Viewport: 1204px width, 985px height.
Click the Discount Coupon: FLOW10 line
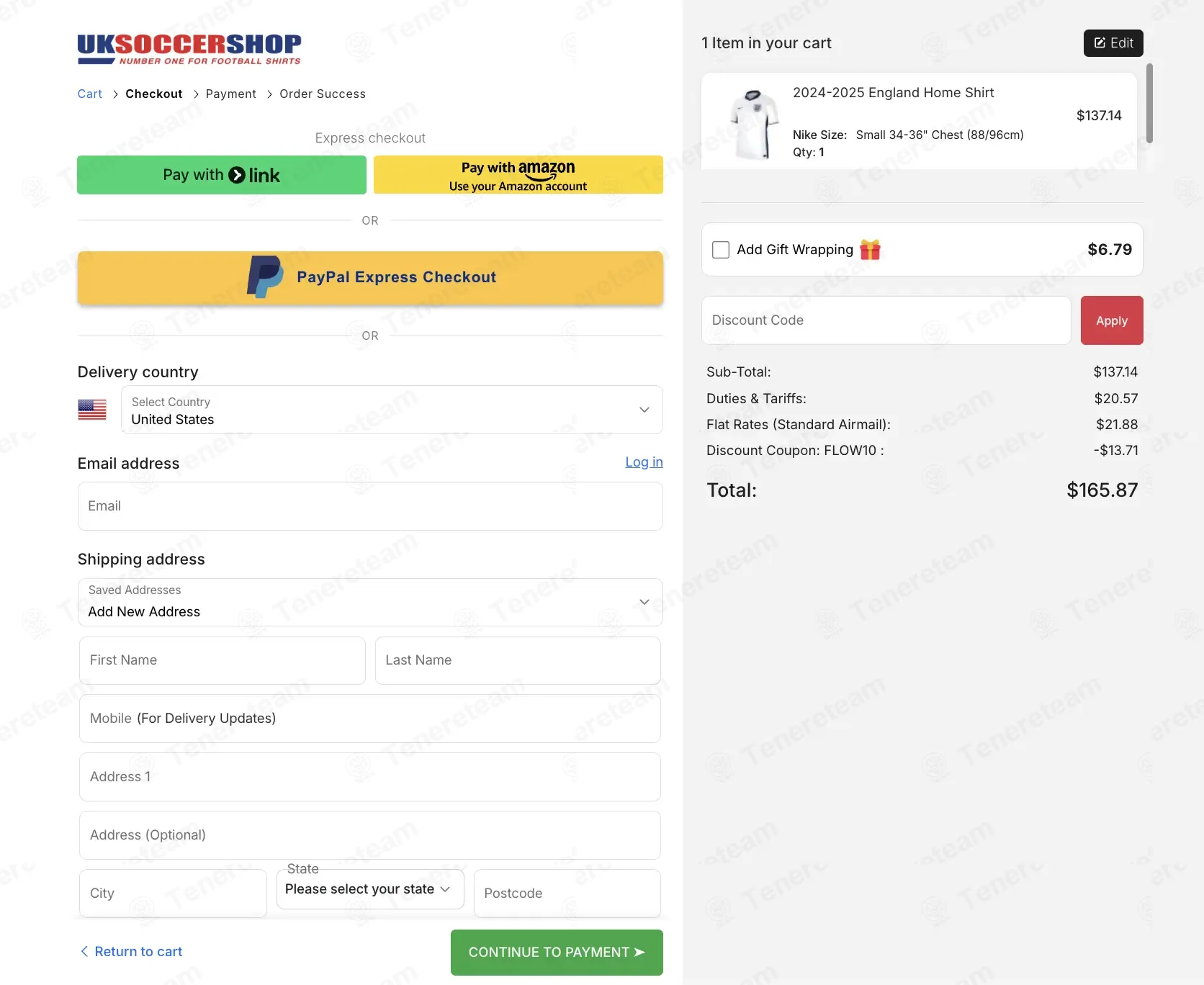[x=922, y=451]
